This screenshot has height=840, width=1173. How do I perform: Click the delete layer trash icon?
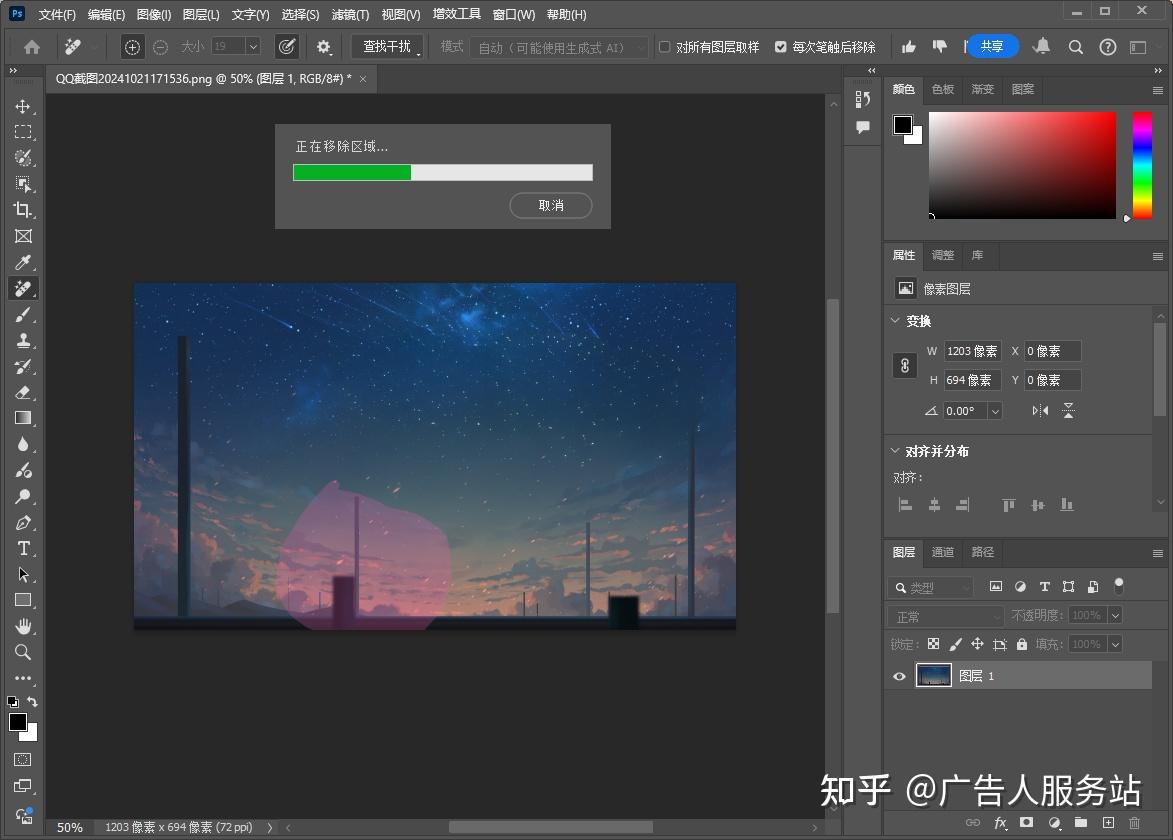point(1134,823)
